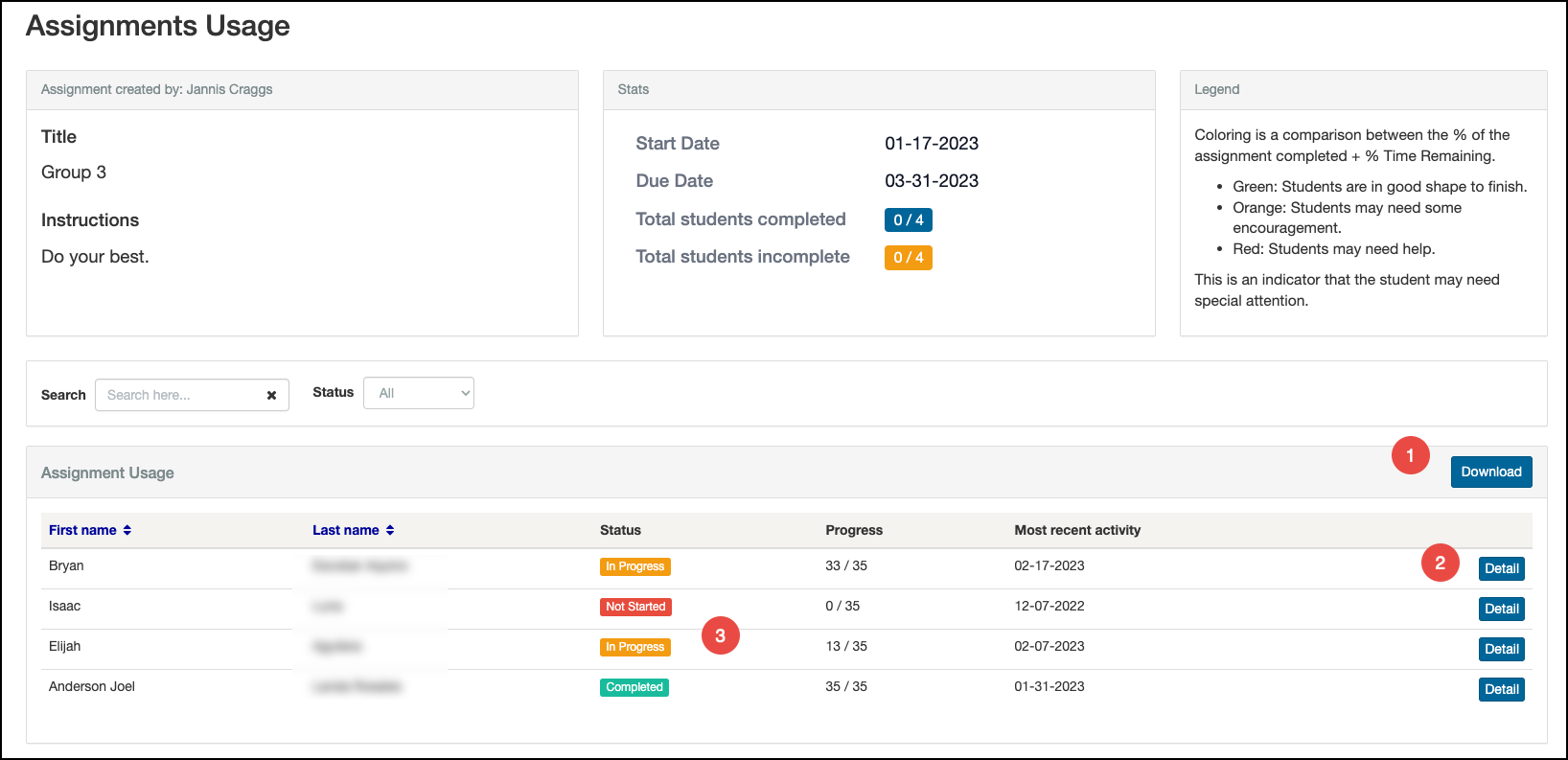Image resolution: width=1568 pixels, height=760 pixels.
Task: Download the assignment usage report
Action: point(1491,472)
